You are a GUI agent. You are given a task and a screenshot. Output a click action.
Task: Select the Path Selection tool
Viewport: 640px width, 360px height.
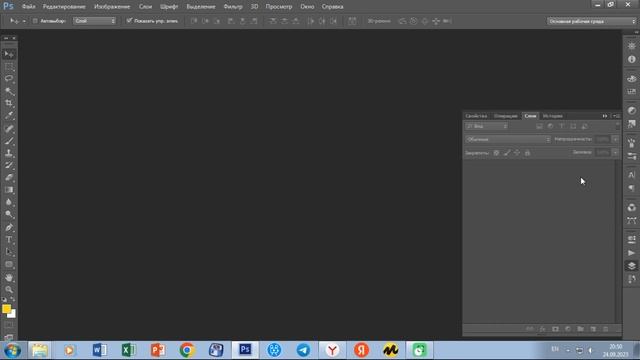(9, 252)
